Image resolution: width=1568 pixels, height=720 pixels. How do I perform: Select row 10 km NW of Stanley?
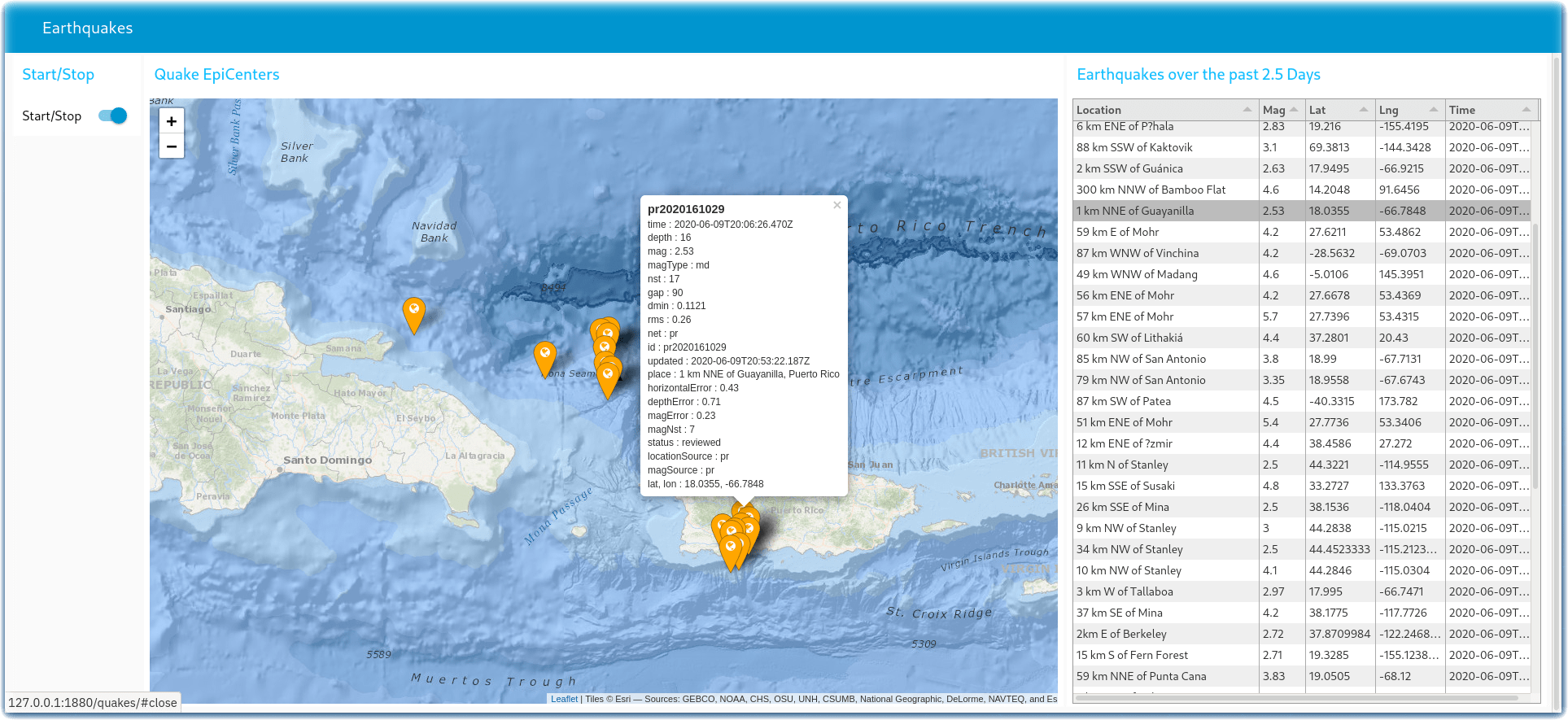[x=1302, y=570]
